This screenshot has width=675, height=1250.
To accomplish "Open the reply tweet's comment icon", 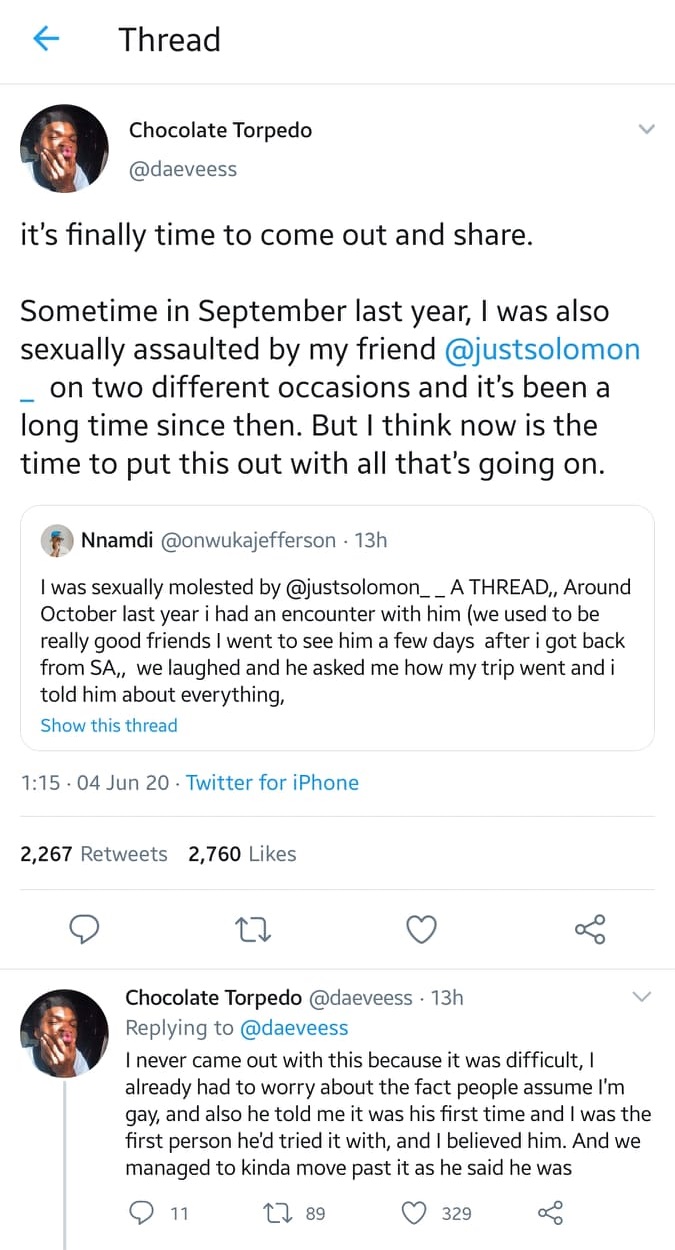I will click(x=144, y=1213).
